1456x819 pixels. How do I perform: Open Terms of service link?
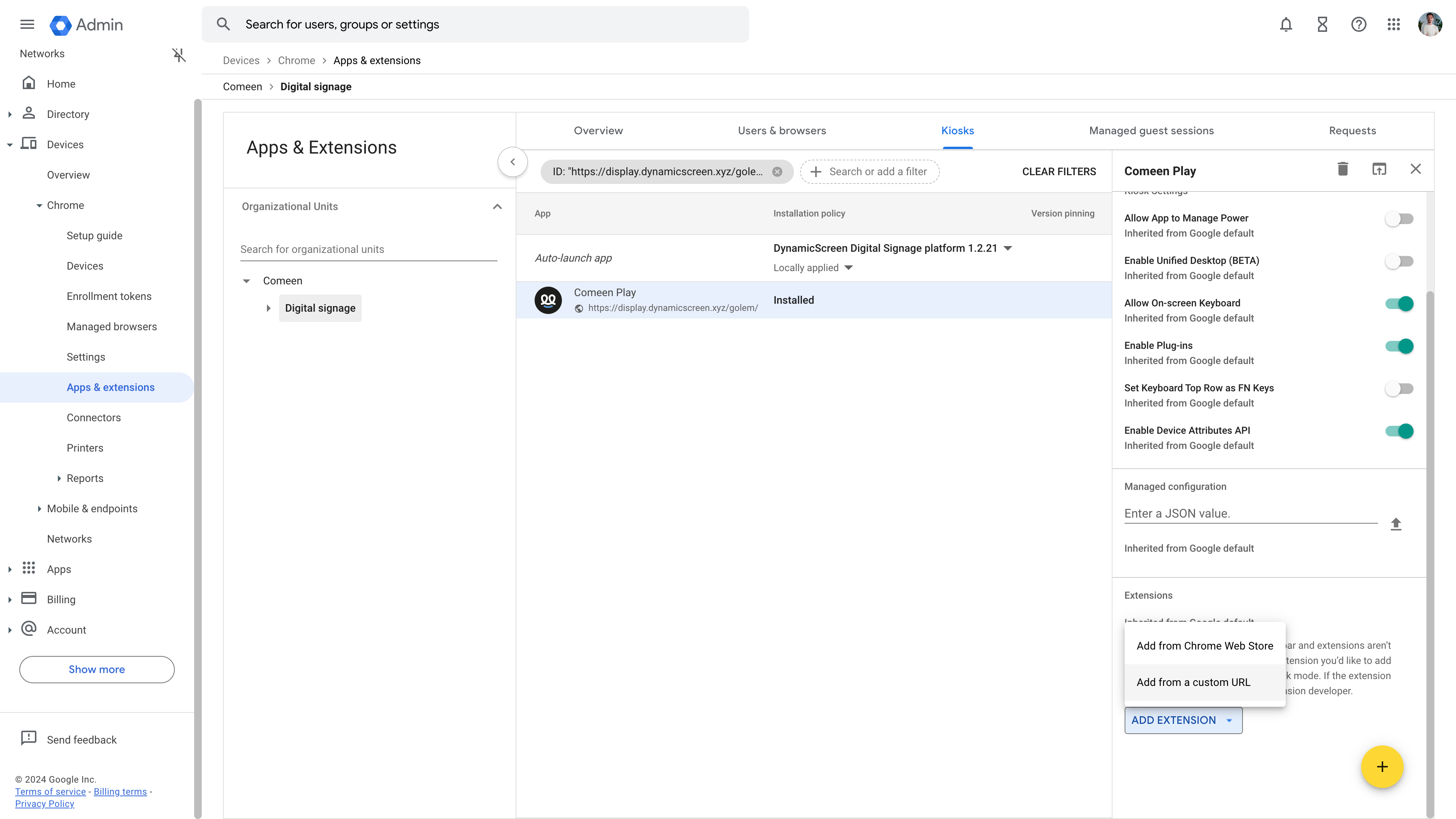(x=50, y=791)
